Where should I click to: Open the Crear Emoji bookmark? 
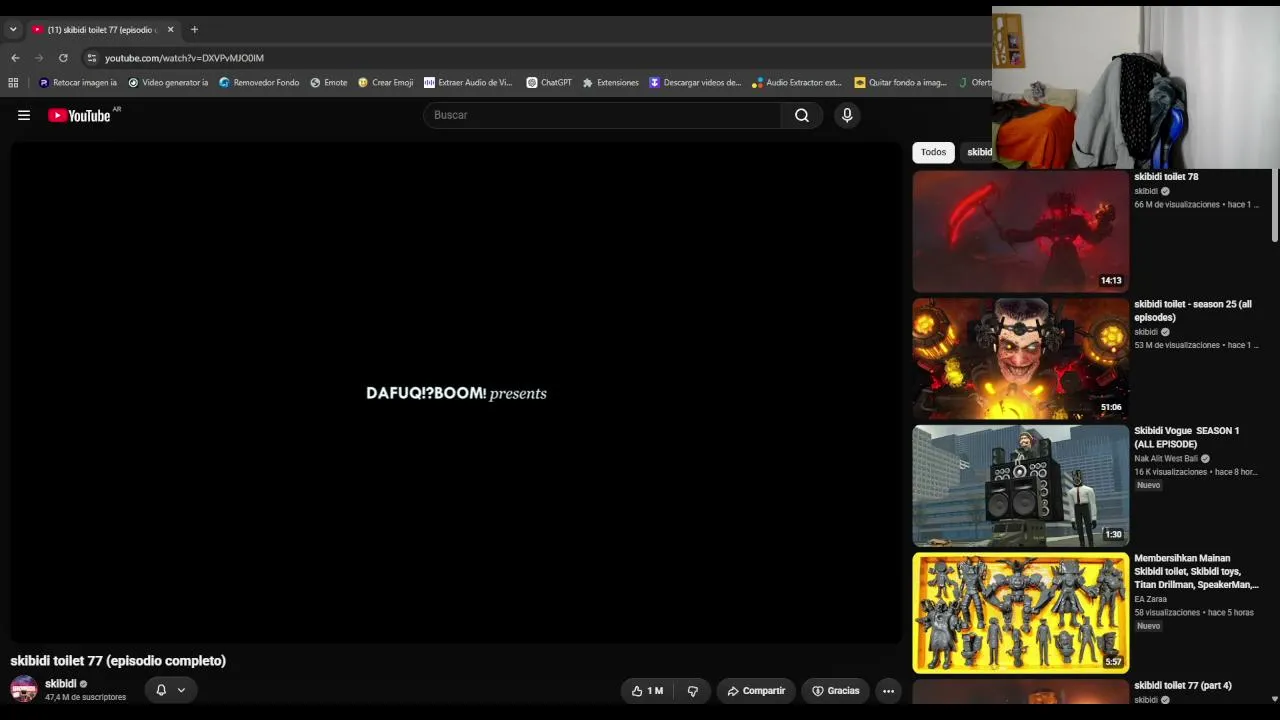(385, 83)
